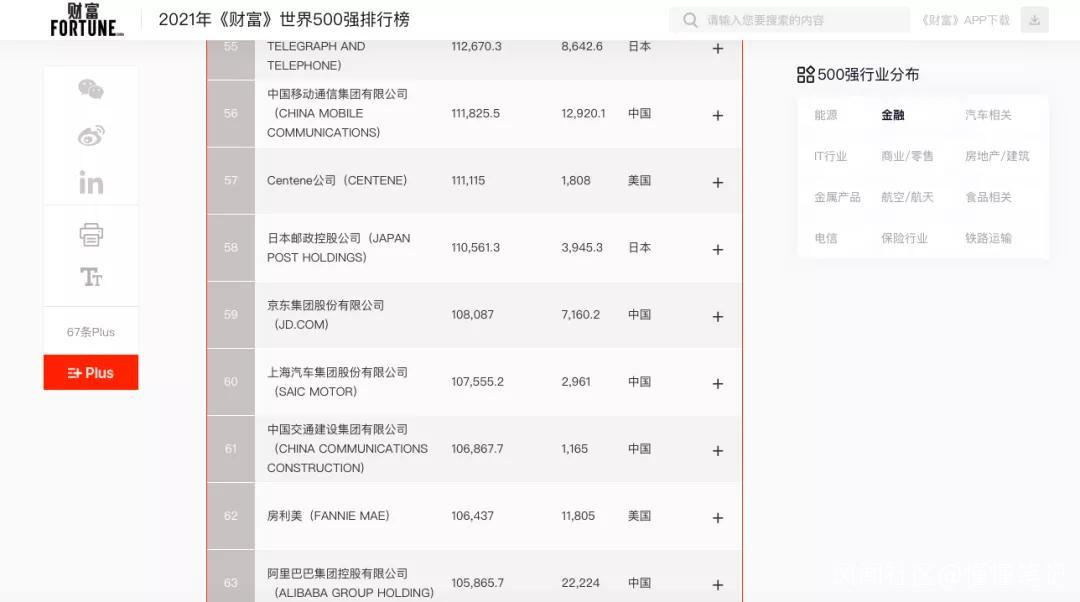
Task: Click the red Plus button
Action: [x=91, y=373]
